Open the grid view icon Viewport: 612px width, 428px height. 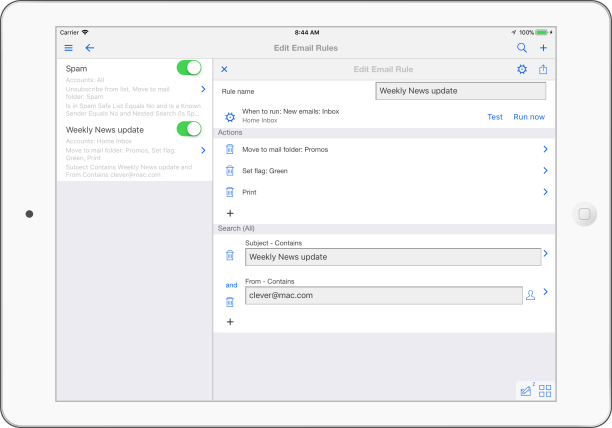pos(545,391)
